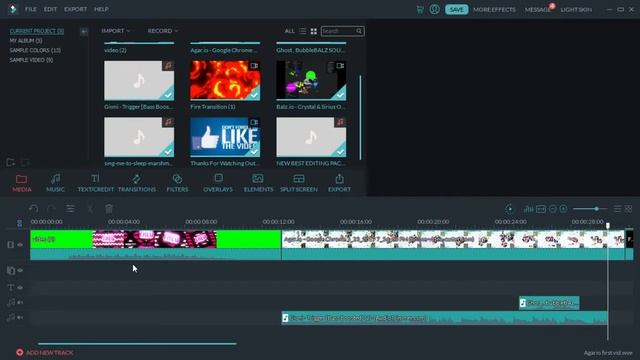Open the shopping cart icon

420,9
